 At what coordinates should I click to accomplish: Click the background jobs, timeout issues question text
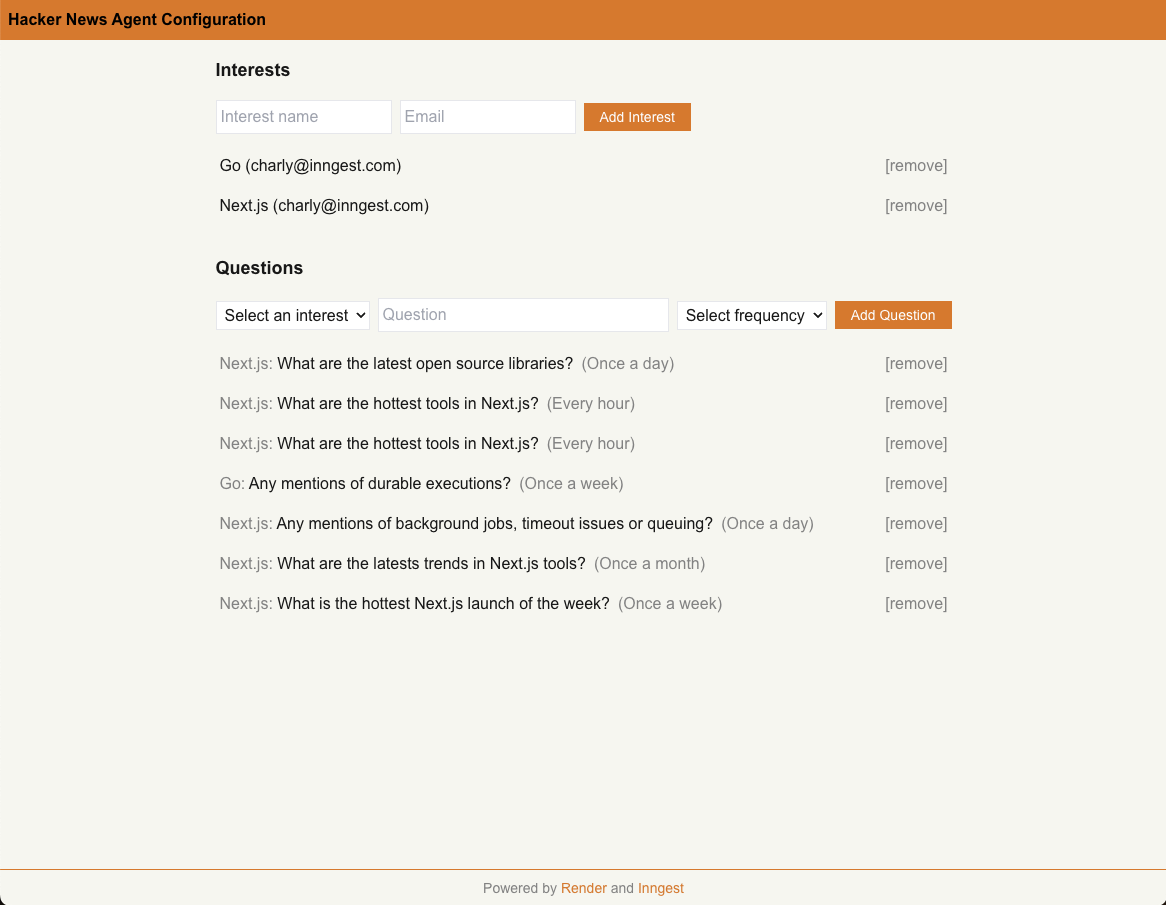click(495, 524)
